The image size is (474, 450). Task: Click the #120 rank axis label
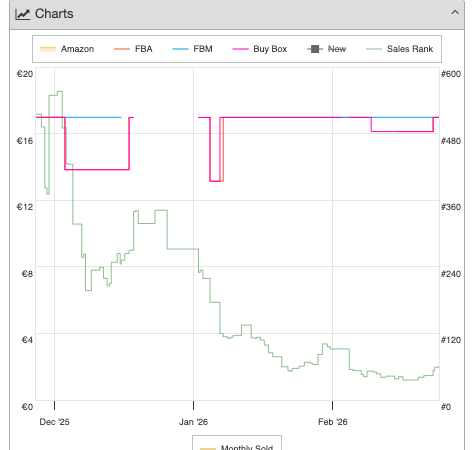[451, 340]
